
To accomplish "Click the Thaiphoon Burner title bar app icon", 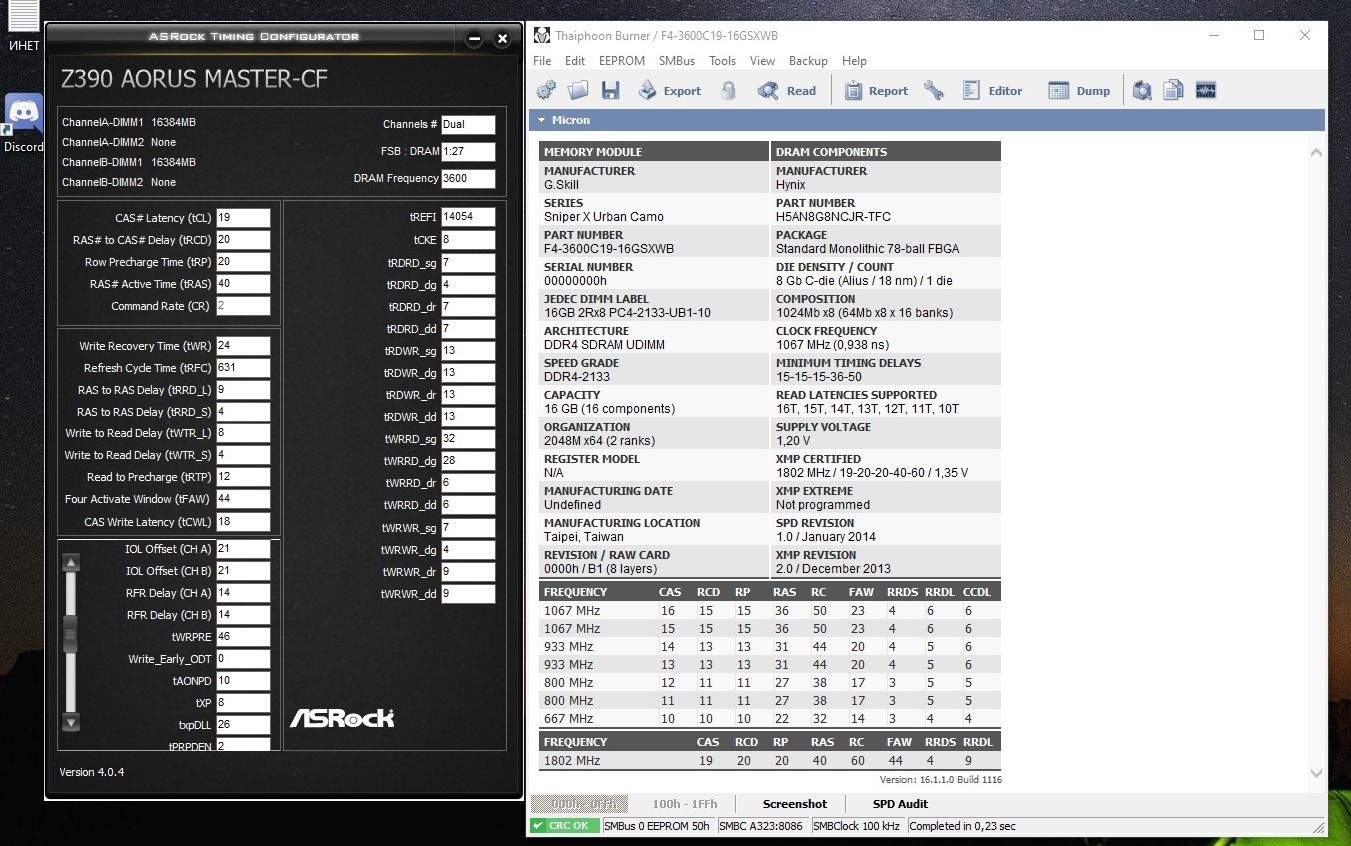I will 542,36.
